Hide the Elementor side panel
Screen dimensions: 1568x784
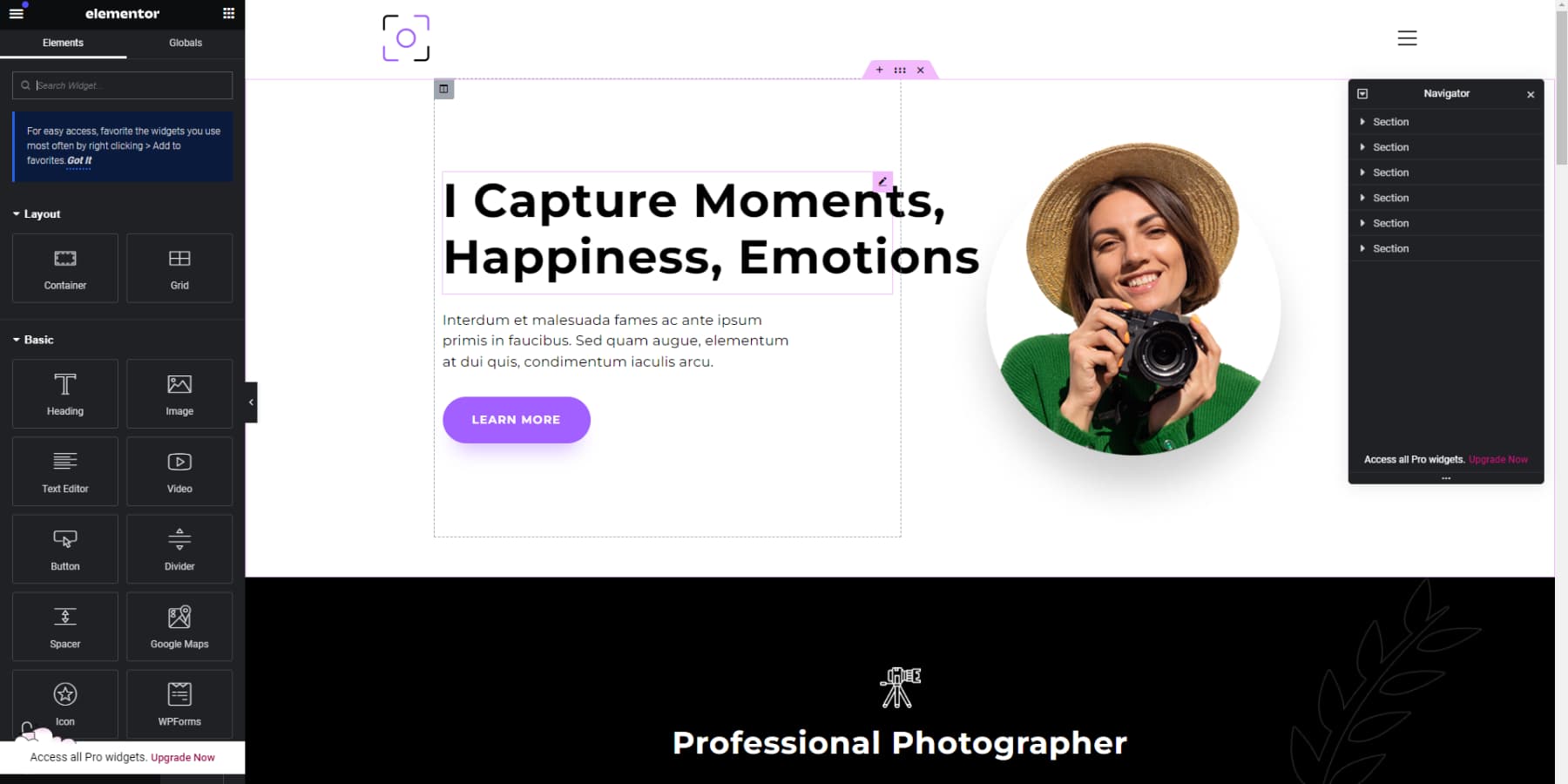point(251,402)
